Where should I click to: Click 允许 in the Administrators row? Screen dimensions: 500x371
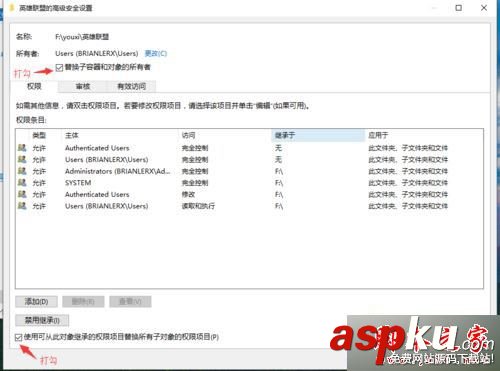tap(39, 171)
